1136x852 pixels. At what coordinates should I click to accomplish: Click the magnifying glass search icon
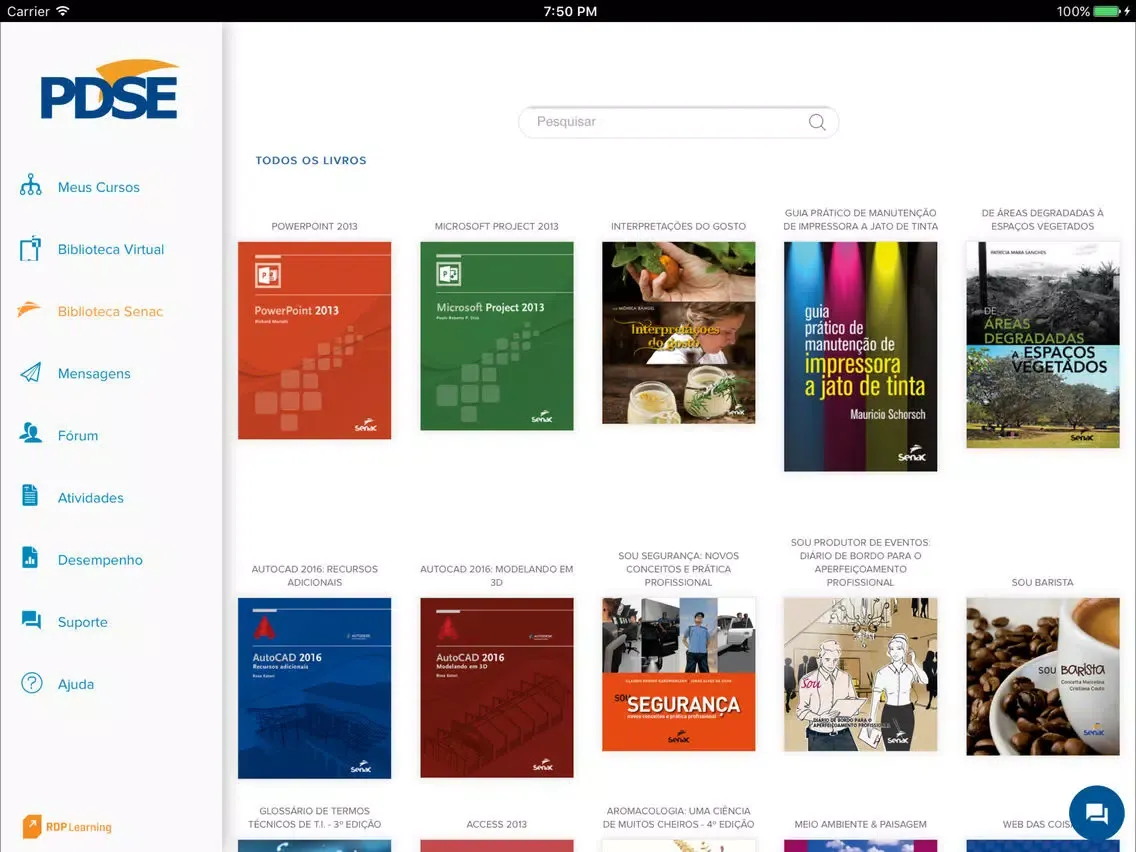[x=817, y=122]
